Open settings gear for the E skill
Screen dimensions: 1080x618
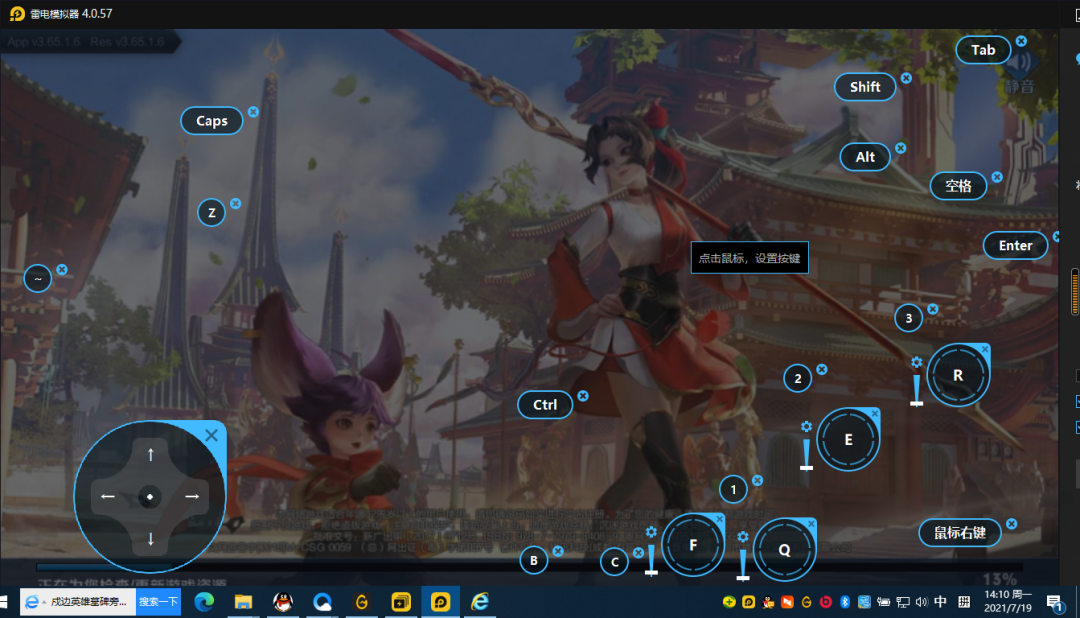click(806, 426)
